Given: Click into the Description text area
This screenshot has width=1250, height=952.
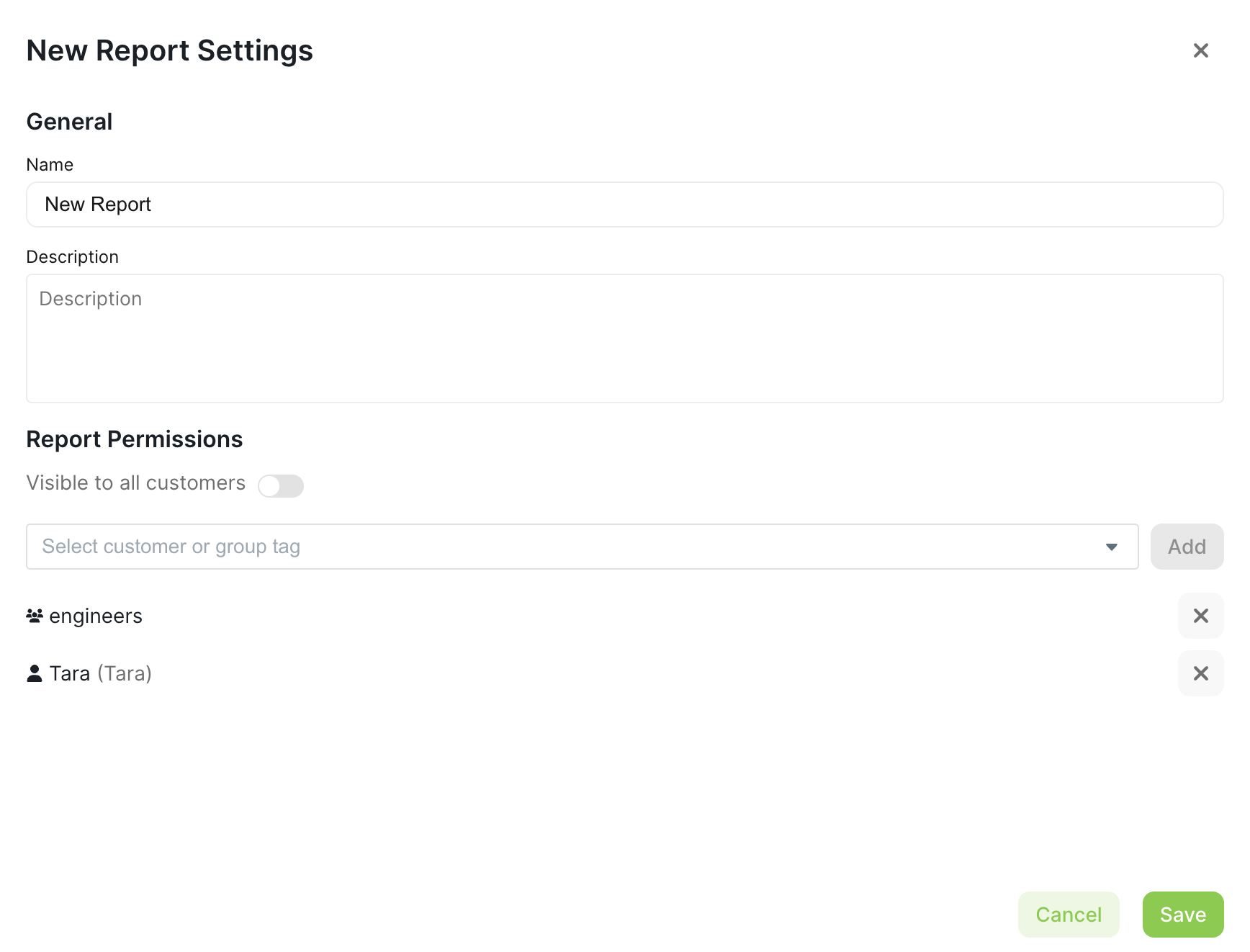Looking at the screenshot, I should (x=624, y=338).
